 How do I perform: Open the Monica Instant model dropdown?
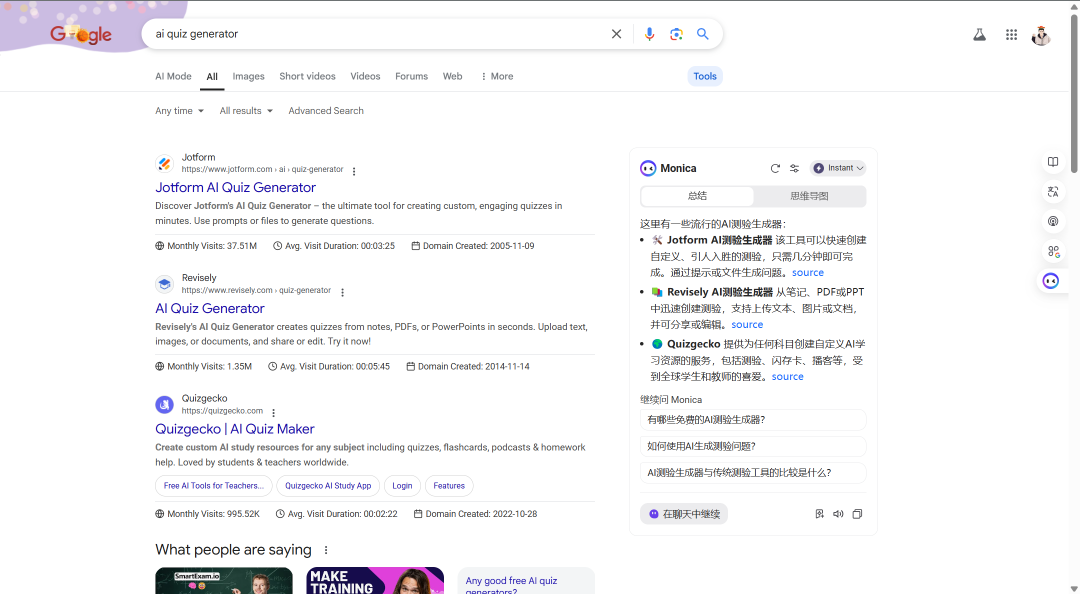pyautogui.click(x=838, y=168)
